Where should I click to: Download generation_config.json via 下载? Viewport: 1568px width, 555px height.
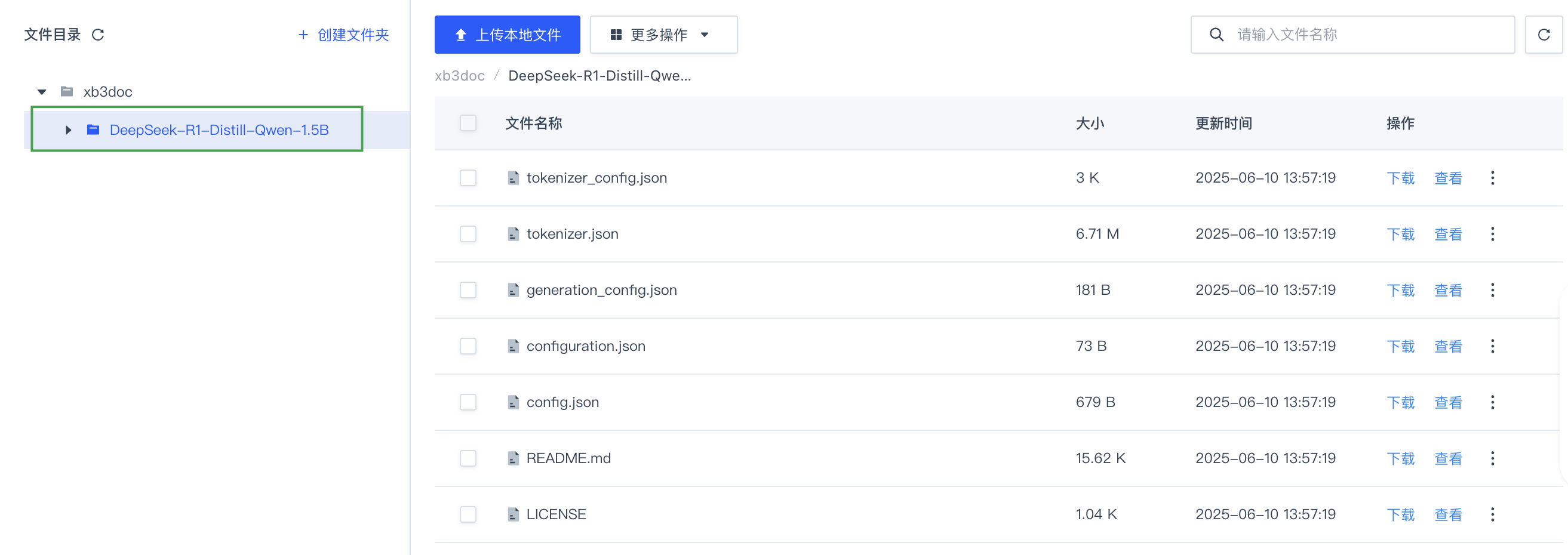pyautogui.click(x=1401, y=289)
